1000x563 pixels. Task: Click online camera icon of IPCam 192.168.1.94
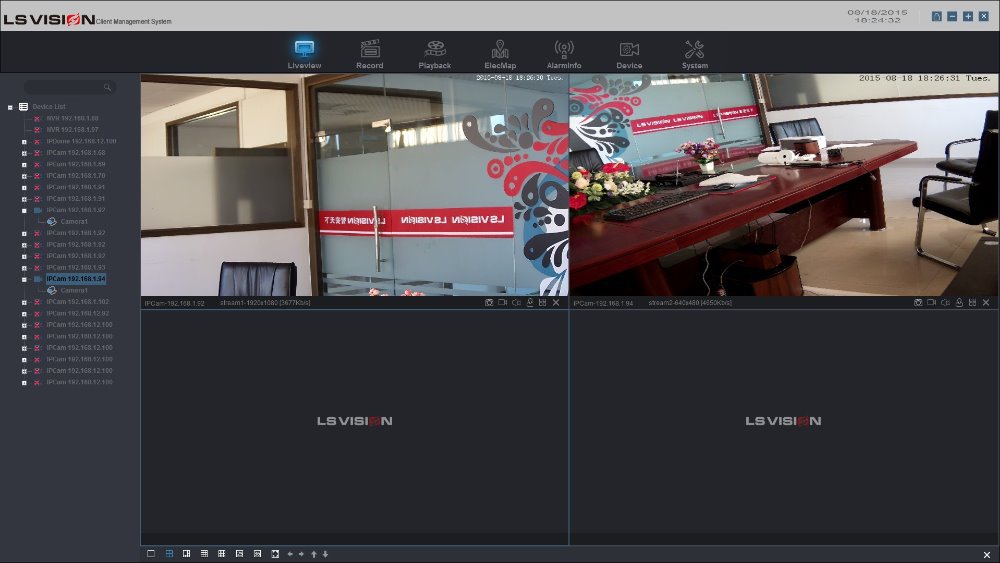tap(38, 279)
